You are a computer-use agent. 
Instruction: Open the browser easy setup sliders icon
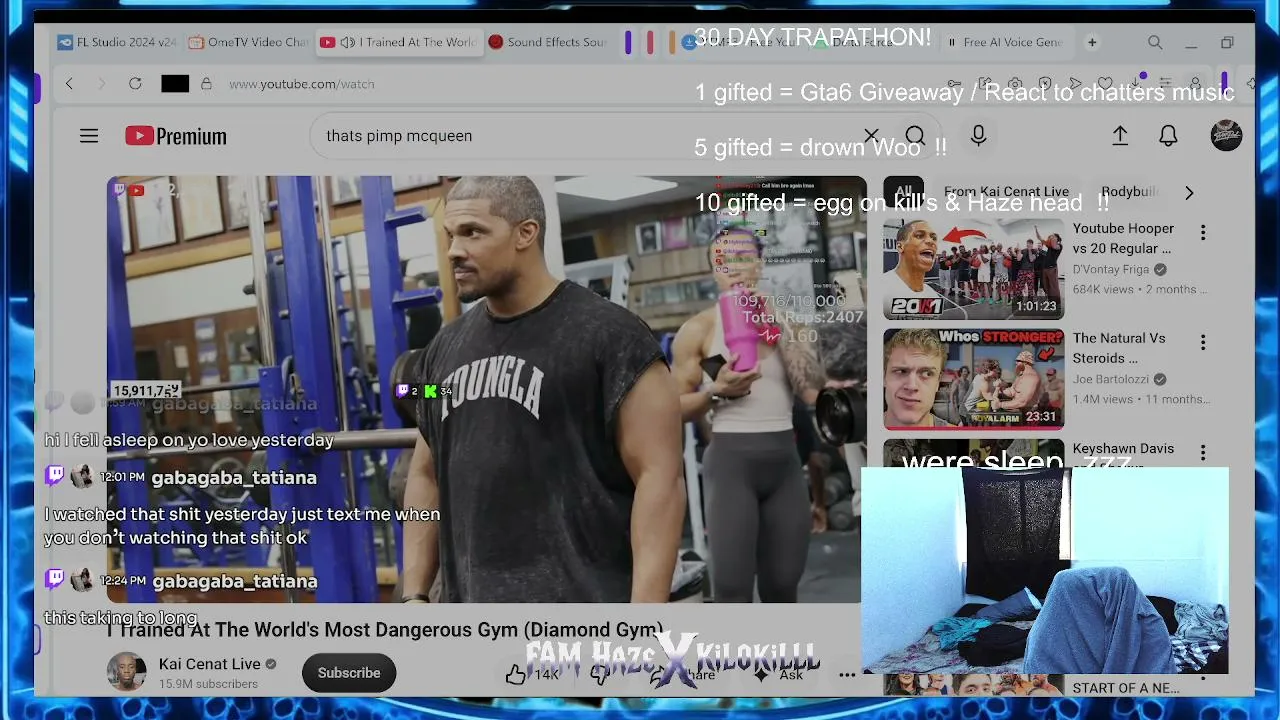coord(1165,84)
